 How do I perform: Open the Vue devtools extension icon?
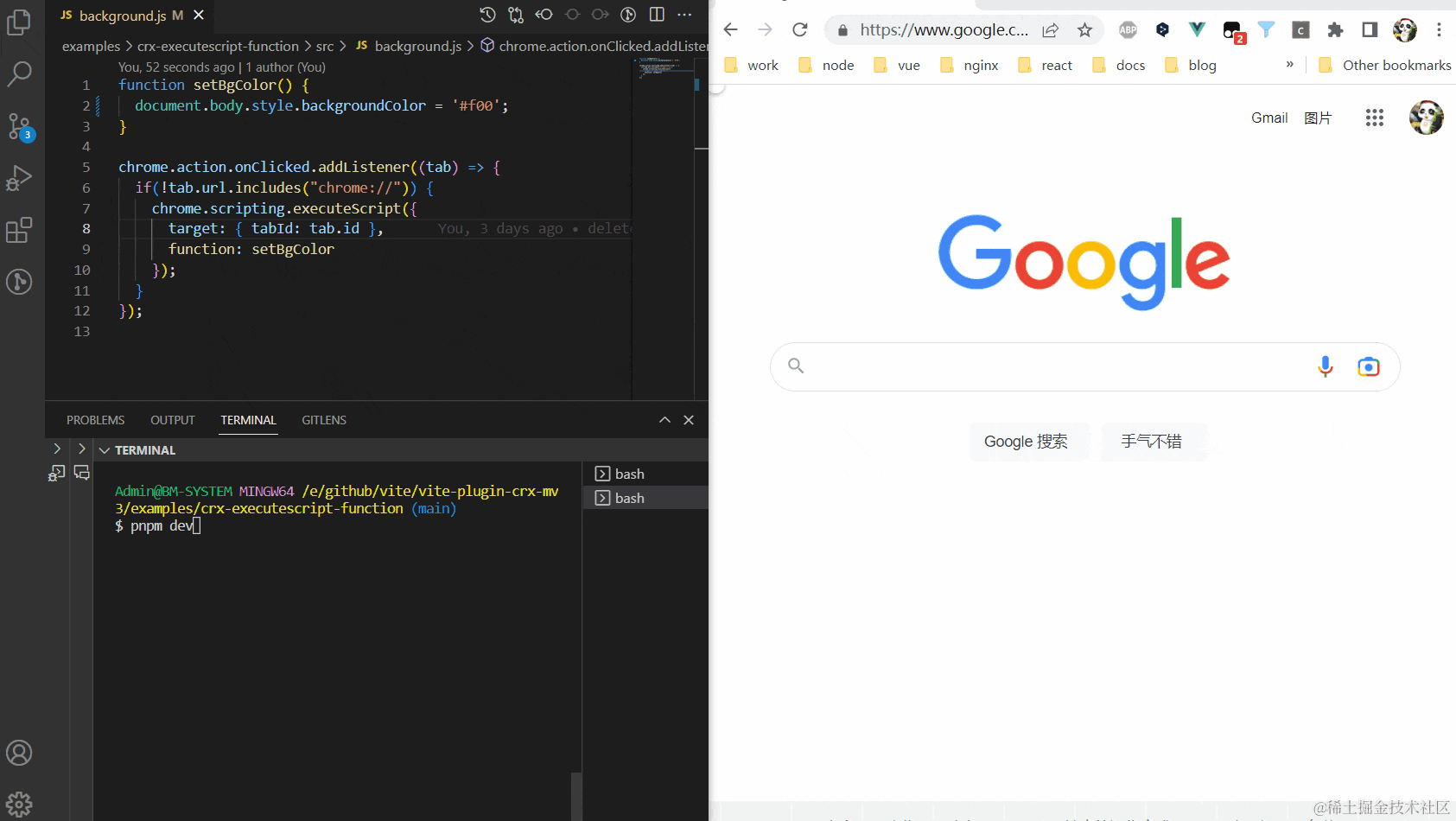(x=1197, y=29)
